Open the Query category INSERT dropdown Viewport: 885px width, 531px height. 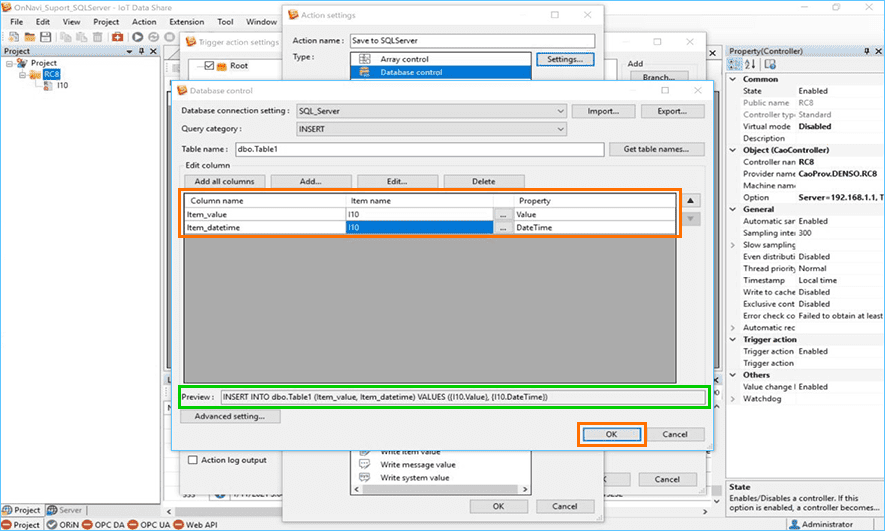point(560,129)
